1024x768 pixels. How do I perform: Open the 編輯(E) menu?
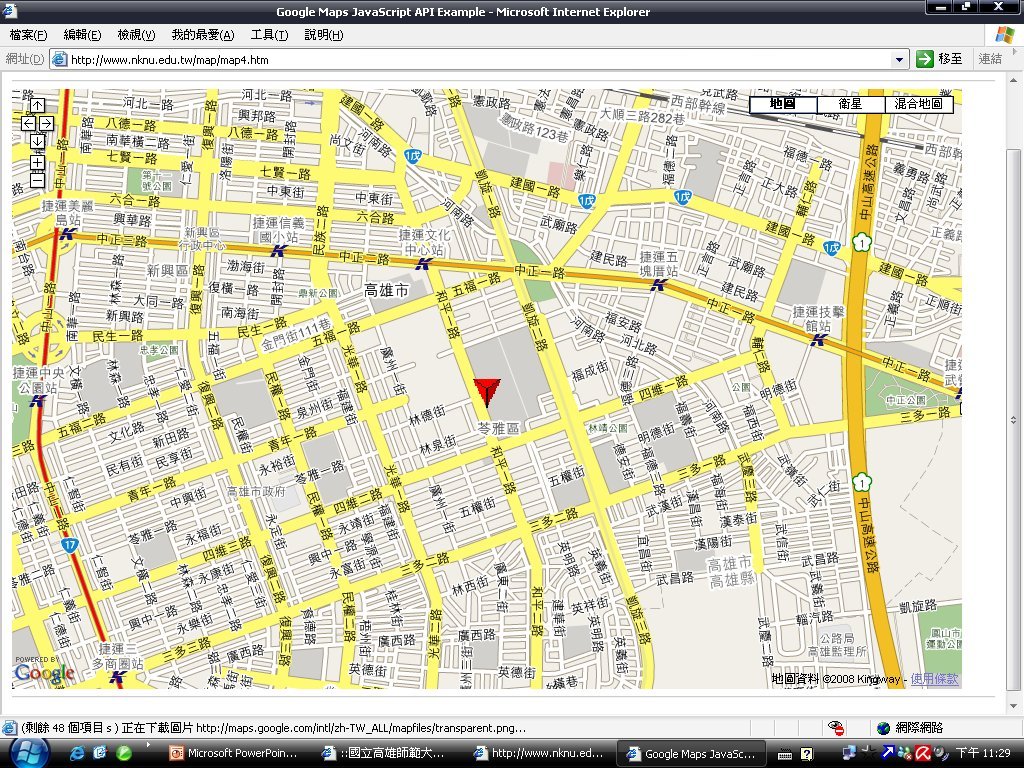point(82,35)
